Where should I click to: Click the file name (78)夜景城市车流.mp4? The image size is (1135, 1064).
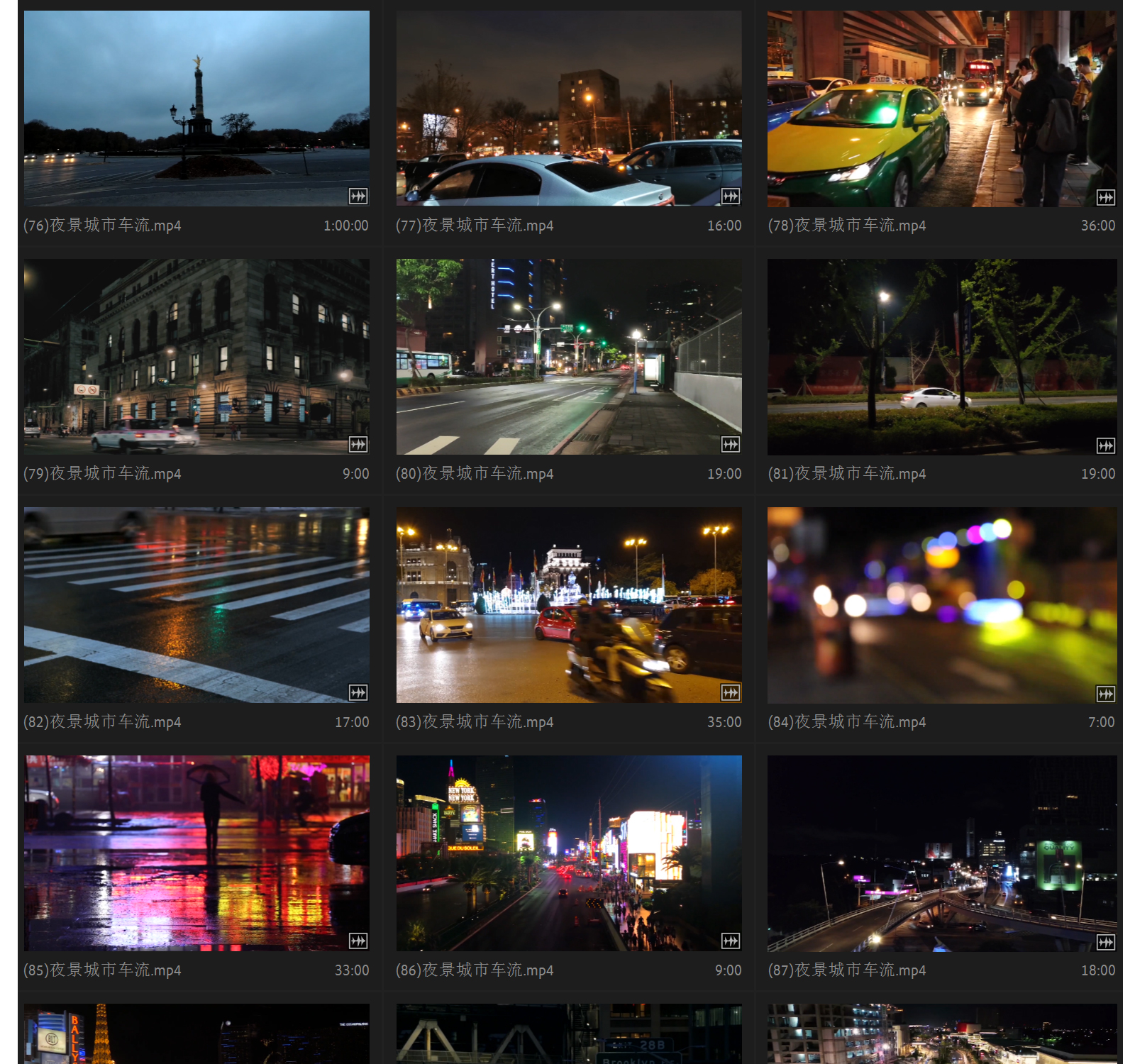[847, 226]
